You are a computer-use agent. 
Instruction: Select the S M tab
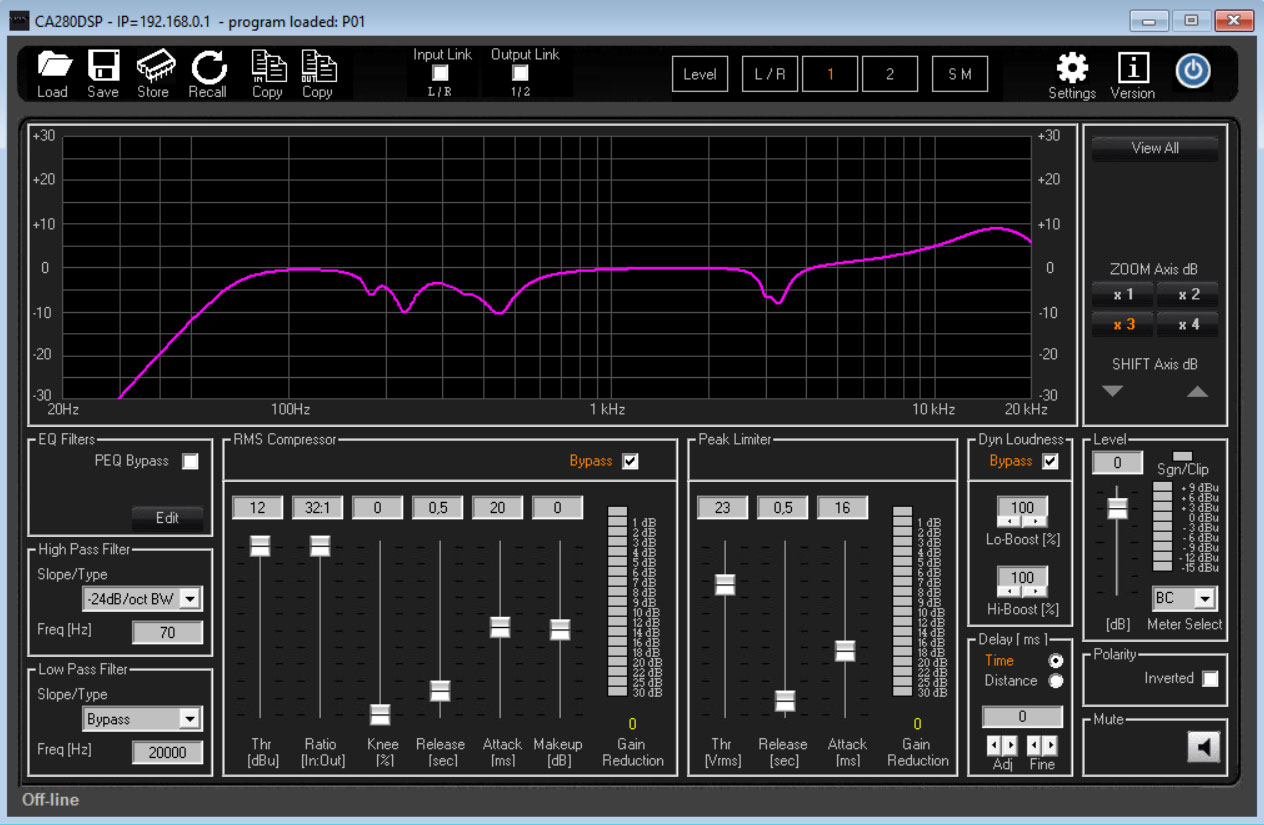point(959,74)
